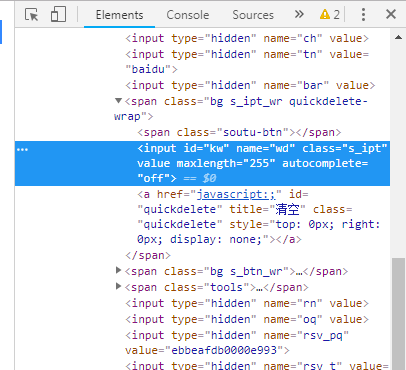Select the hidden input named ch

coord(247,38)
